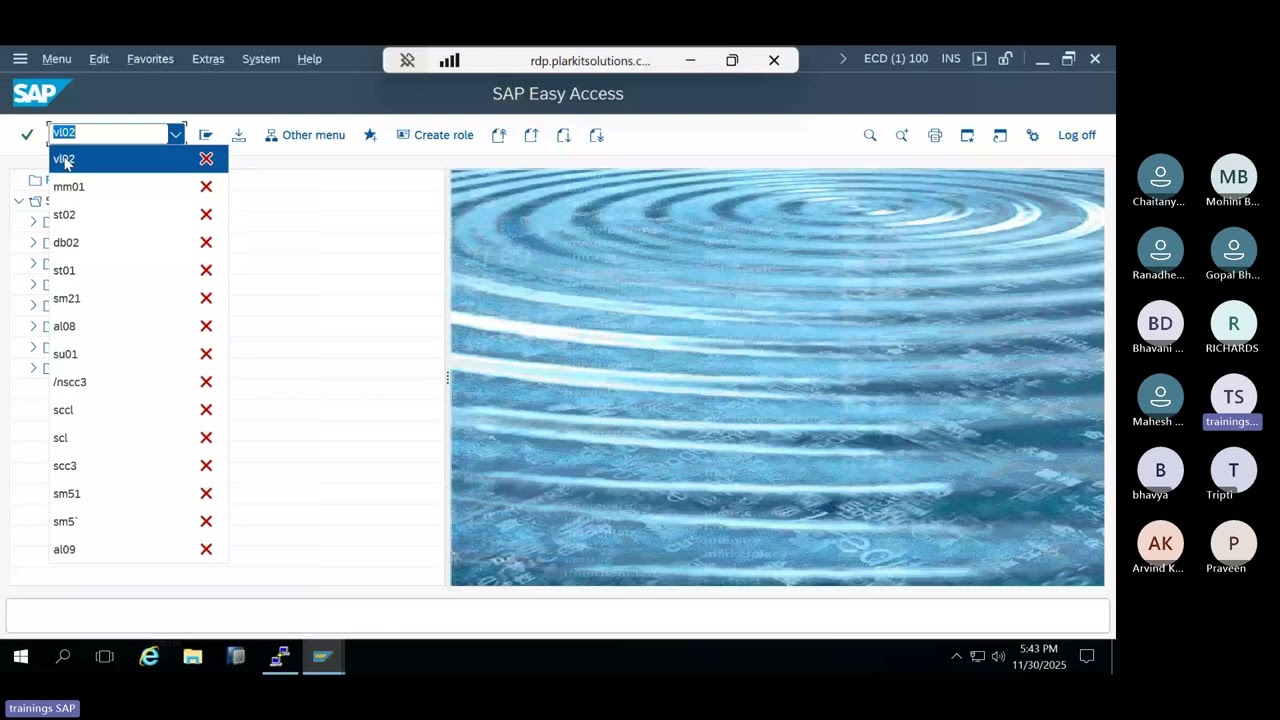This screenshot has width=1280, height=720.
Task: Remove st02 history entry with red X
Action: point(206,215)
